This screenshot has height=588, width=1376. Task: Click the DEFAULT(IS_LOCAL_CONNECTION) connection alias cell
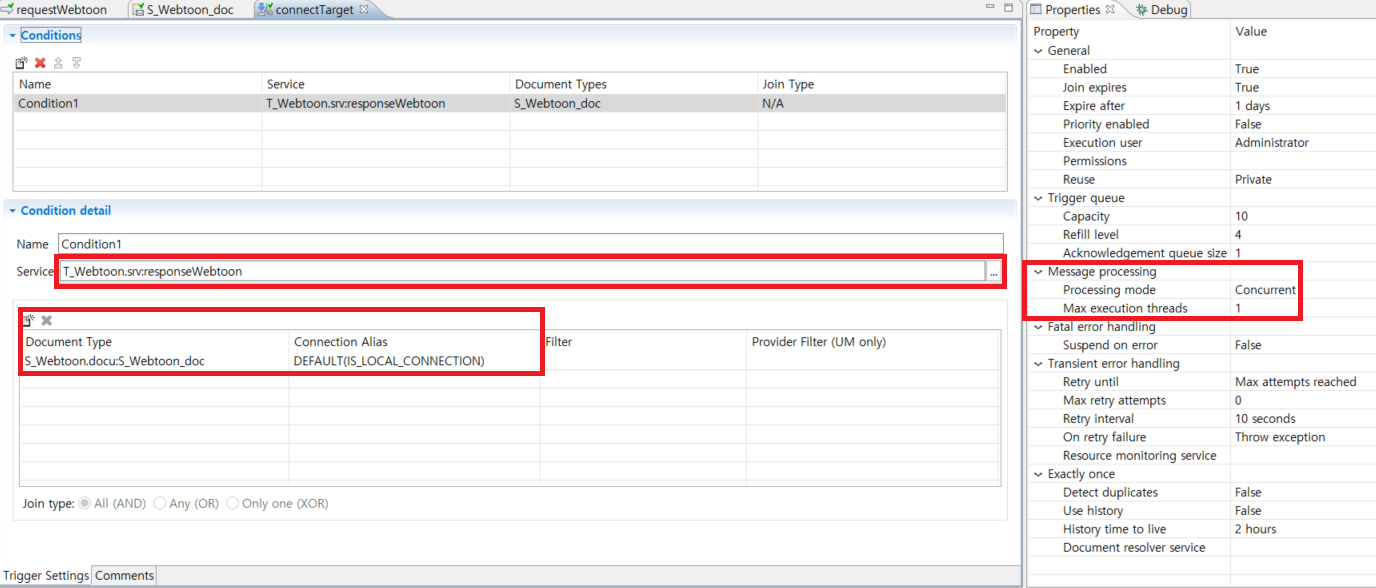[x=389, y=361]
